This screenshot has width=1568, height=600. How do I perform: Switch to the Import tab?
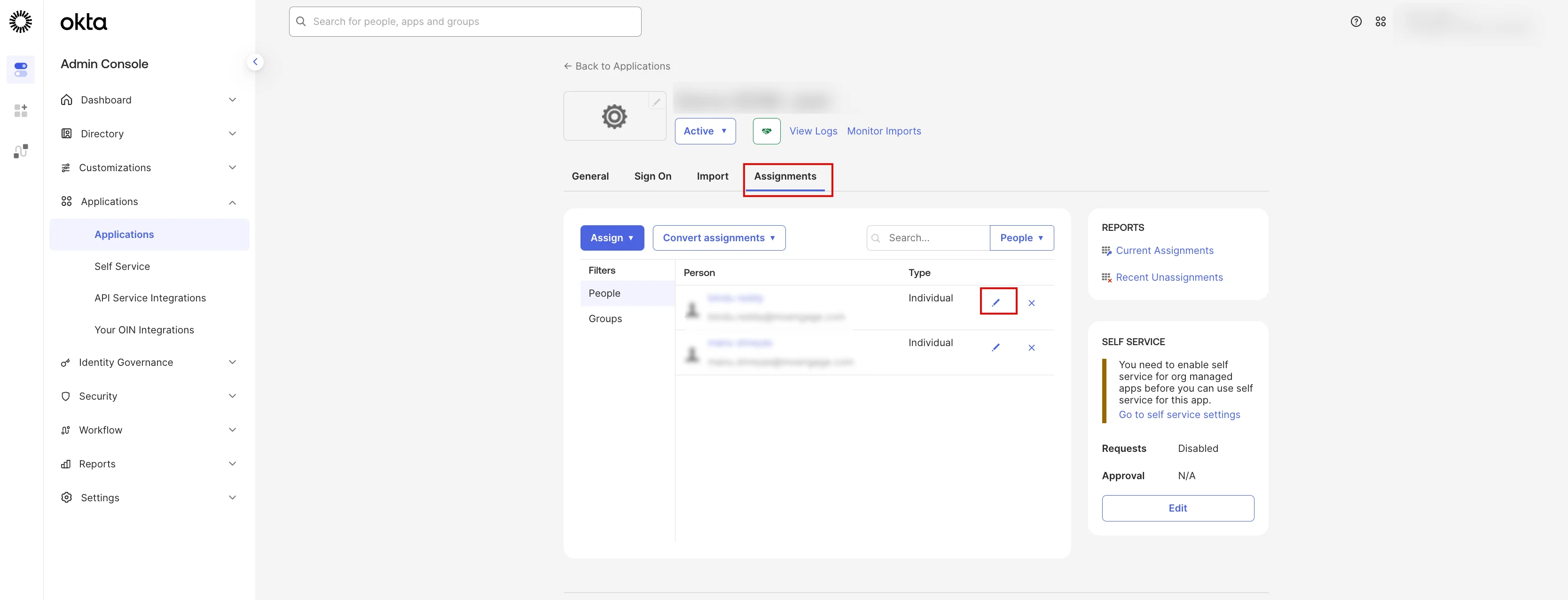(x=712, y=176)
